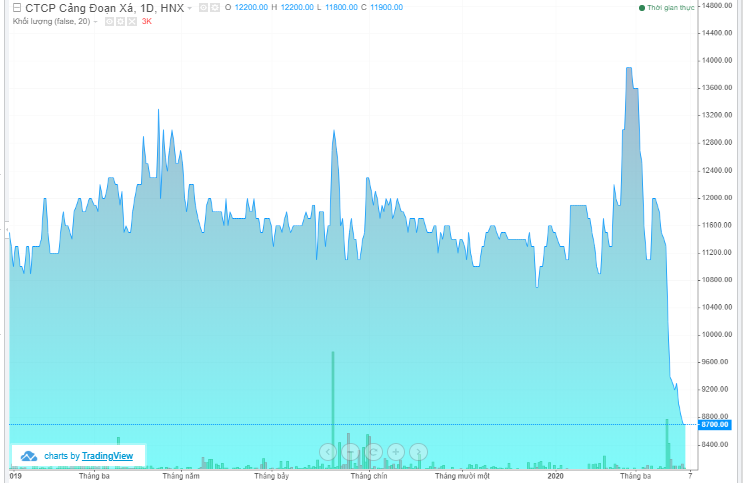
Task: Zoom in using the plus button
Action: (396, 452)
